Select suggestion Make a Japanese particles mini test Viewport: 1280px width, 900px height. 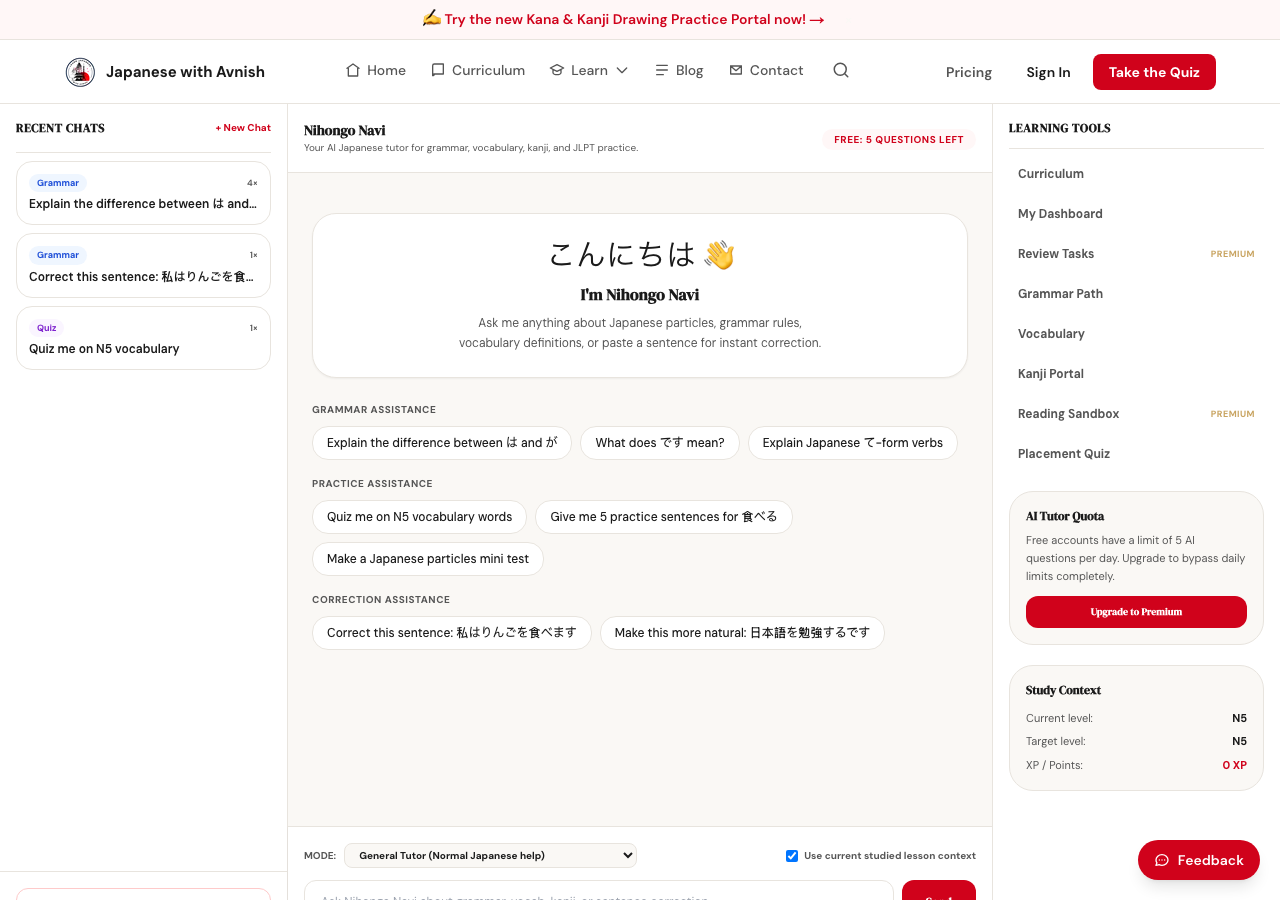tap(428, 559)
